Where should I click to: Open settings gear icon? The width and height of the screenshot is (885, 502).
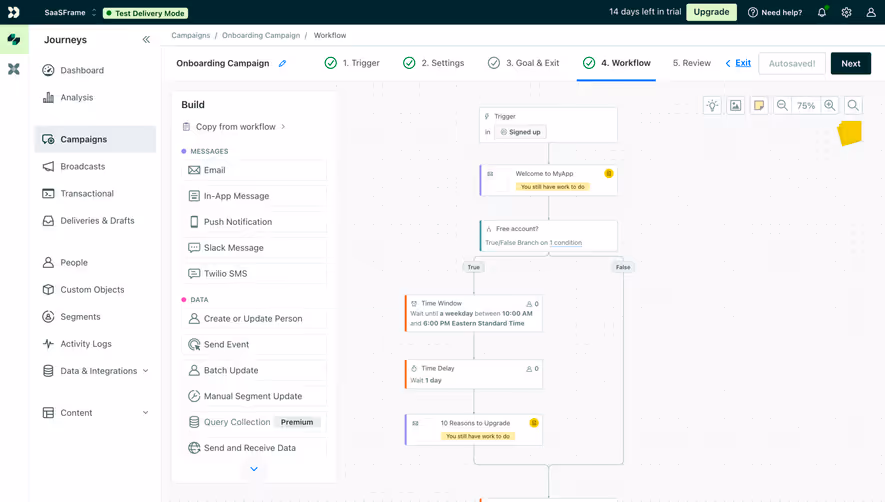pos(846,12)
